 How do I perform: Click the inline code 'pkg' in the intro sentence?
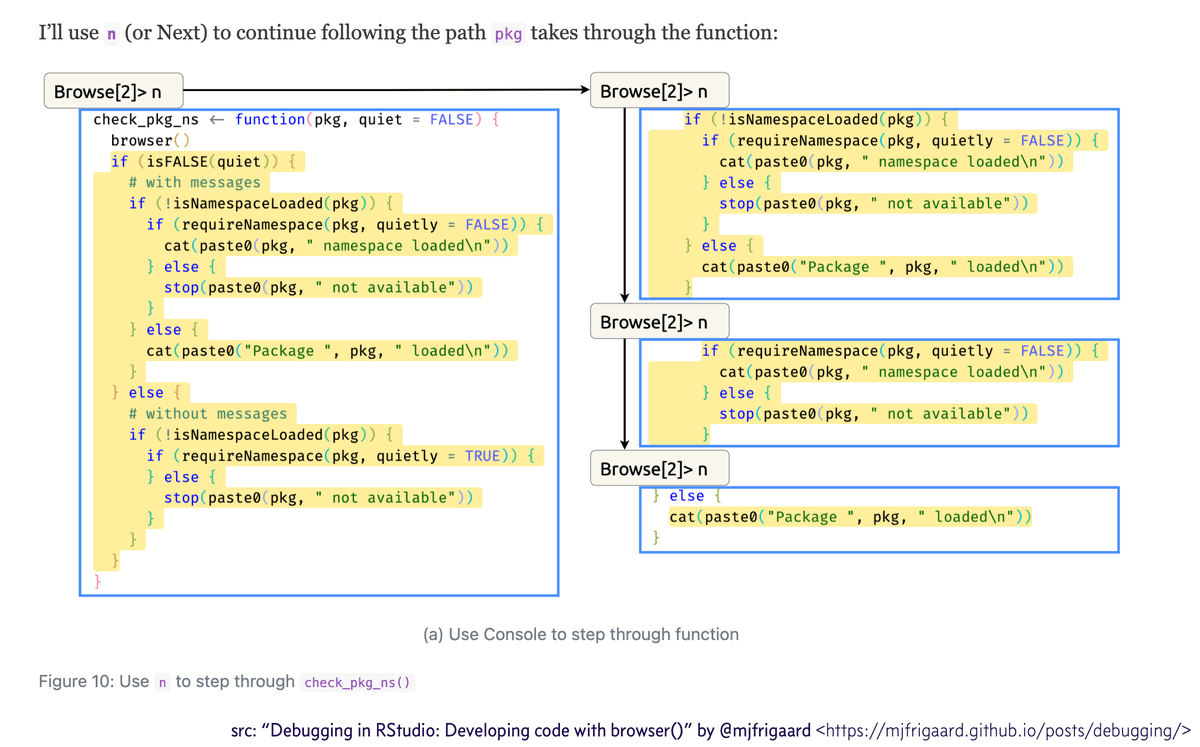508,34
